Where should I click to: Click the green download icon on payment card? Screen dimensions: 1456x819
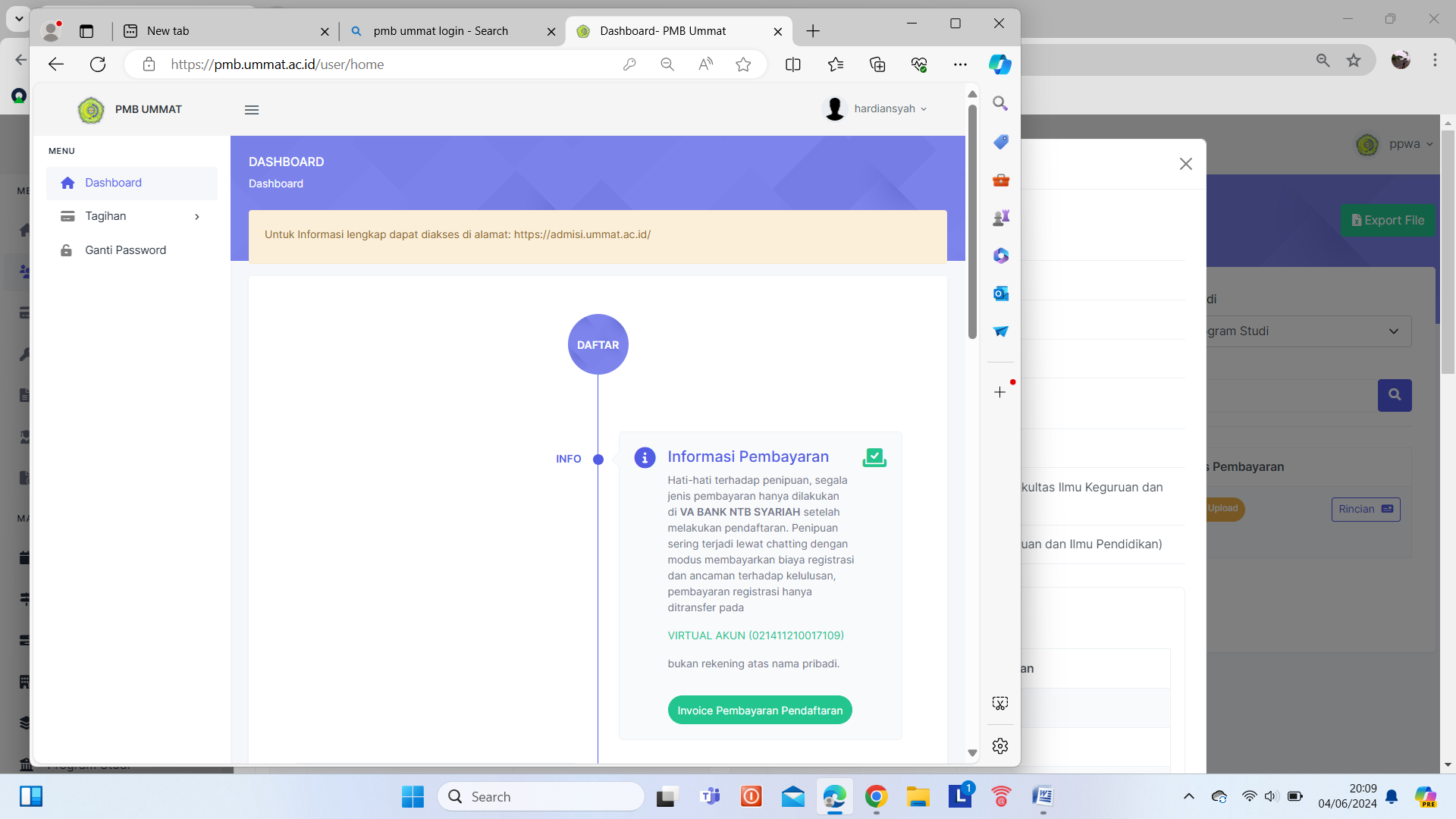tap(874, 457)
